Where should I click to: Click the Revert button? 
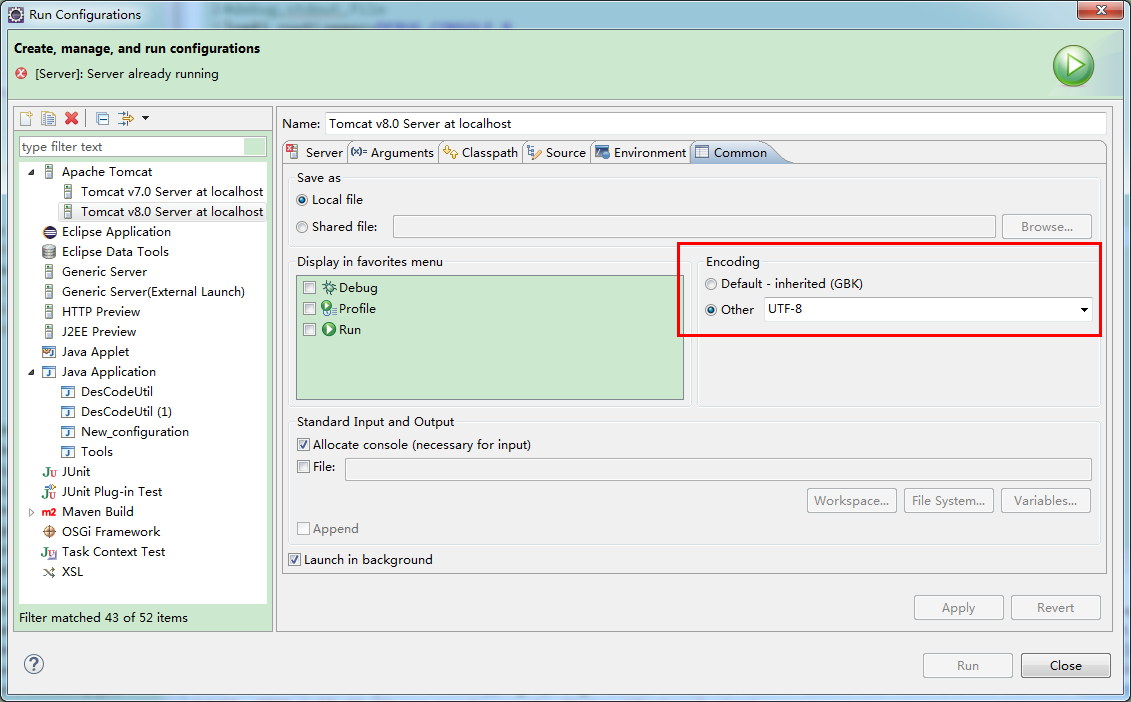coord(1055,607)
